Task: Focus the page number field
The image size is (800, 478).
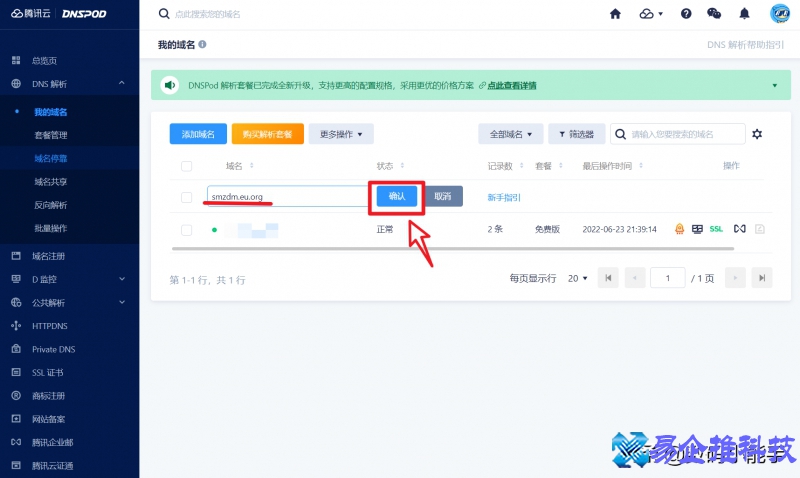Action: (667, 278)
